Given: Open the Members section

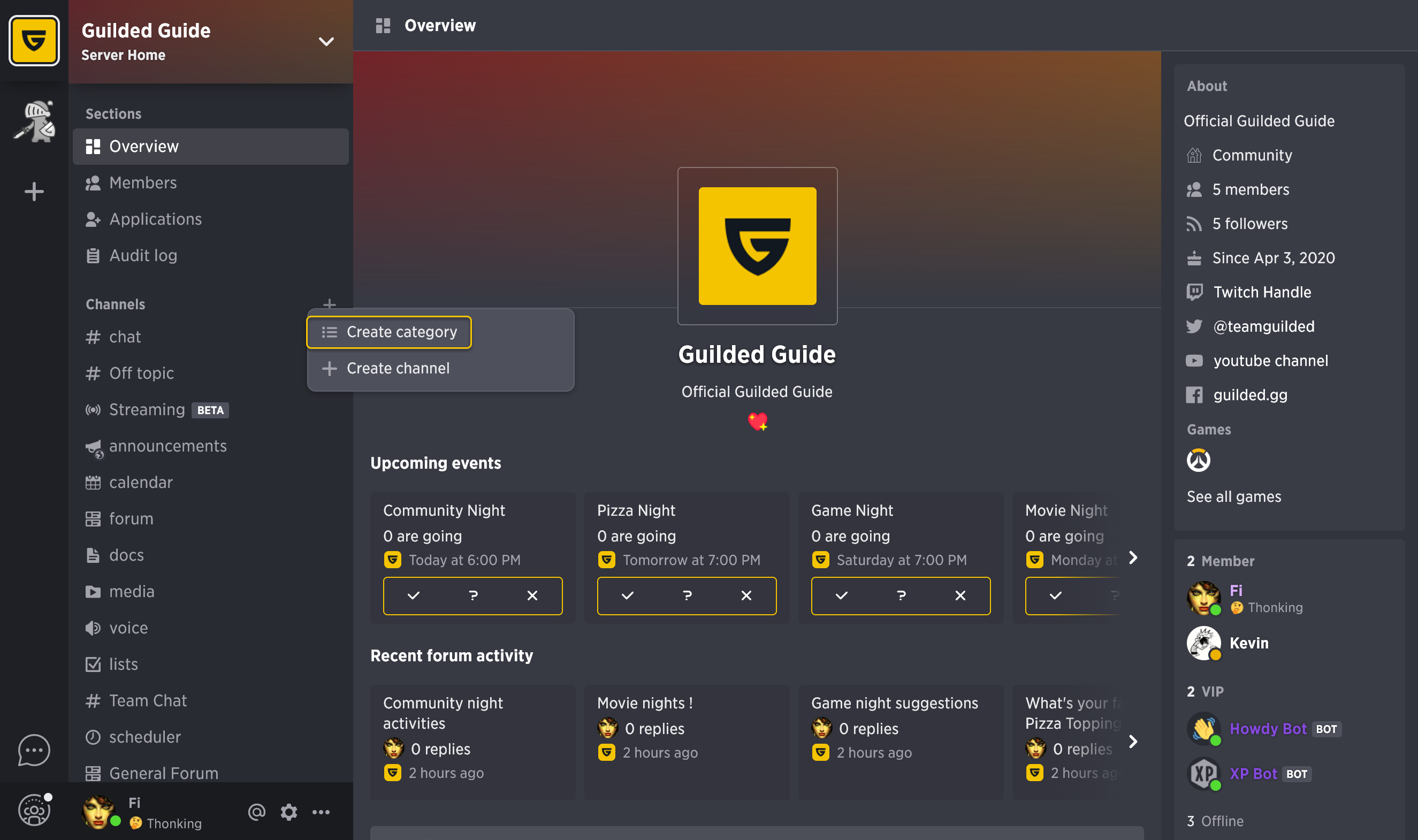Looking at the screenshot, I should [211, 183].
